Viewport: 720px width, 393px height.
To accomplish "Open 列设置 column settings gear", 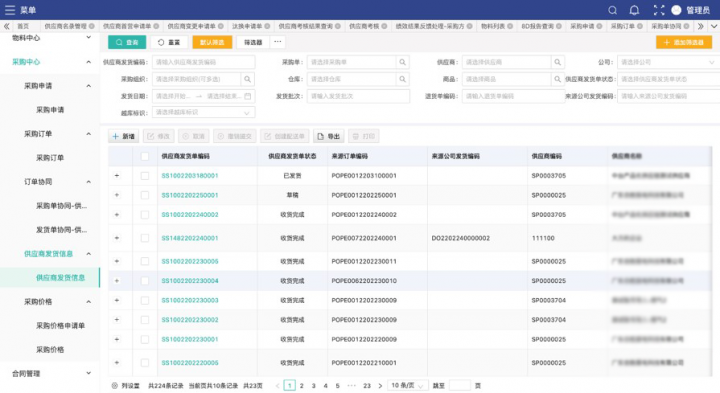I will tap(115, 386).
